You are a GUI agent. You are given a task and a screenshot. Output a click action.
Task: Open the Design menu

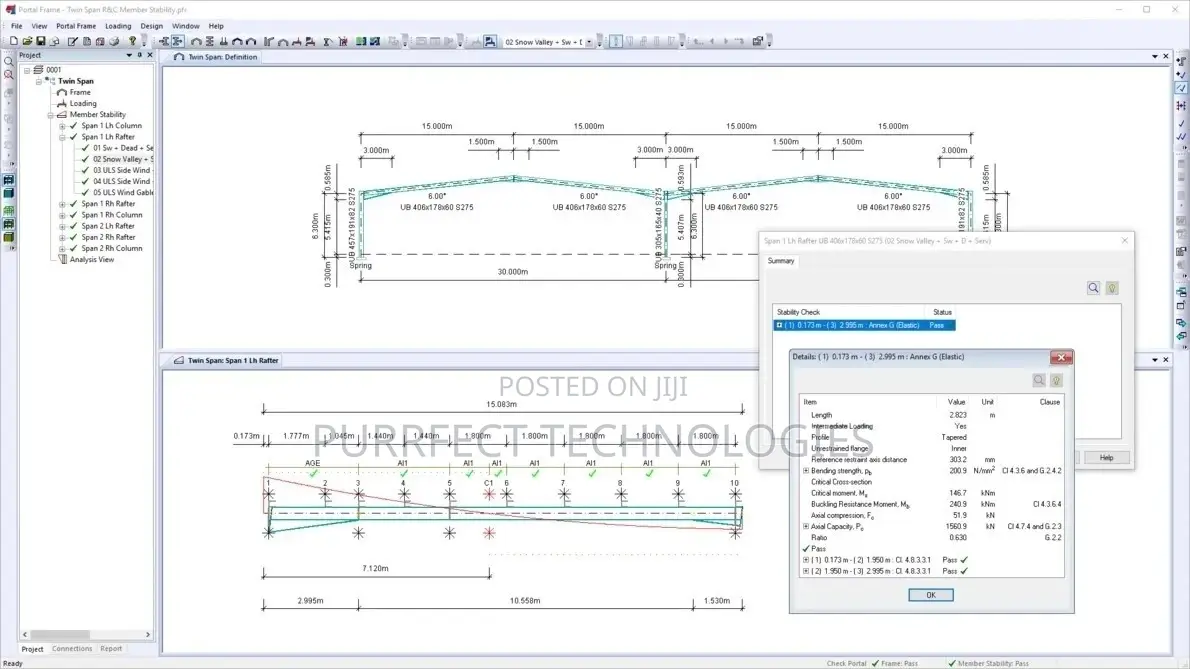tap(151, 26)
